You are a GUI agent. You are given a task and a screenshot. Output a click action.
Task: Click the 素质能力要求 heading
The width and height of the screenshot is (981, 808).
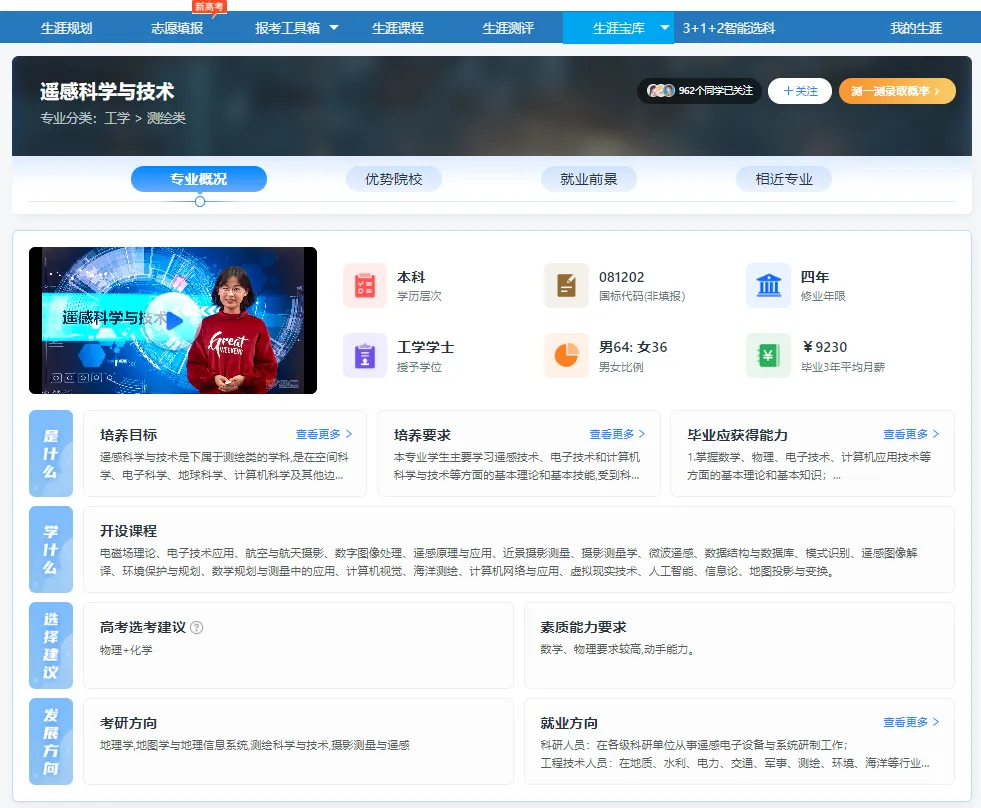click(x=583, y=627)
